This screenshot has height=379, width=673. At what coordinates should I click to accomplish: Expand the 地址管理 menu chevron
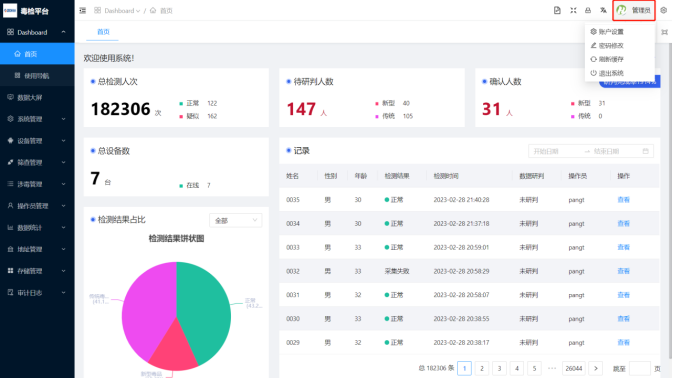tap(64, 249)
